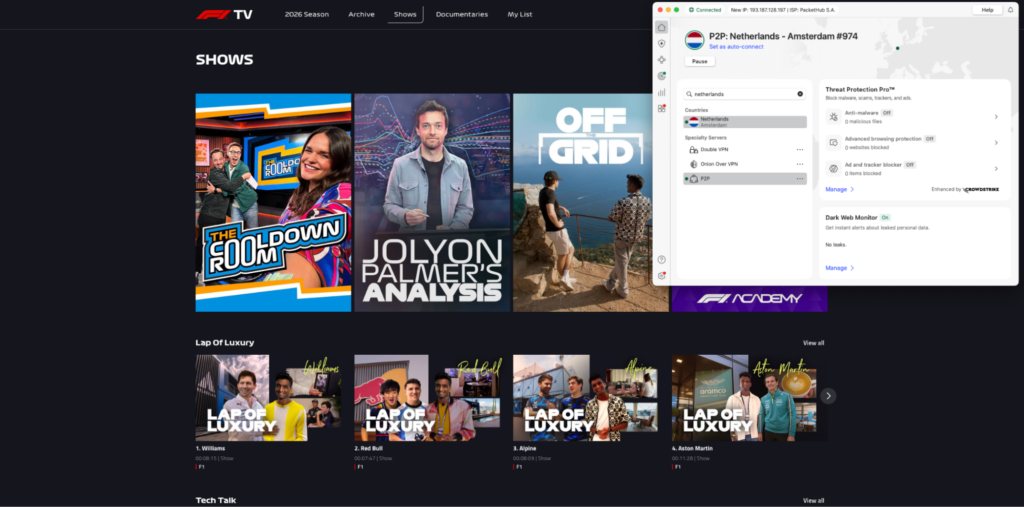Click the magnifier icon in server search
The height and width of the screenshot is (507, 1024).
pyautogui.click(x=689, y=94)
